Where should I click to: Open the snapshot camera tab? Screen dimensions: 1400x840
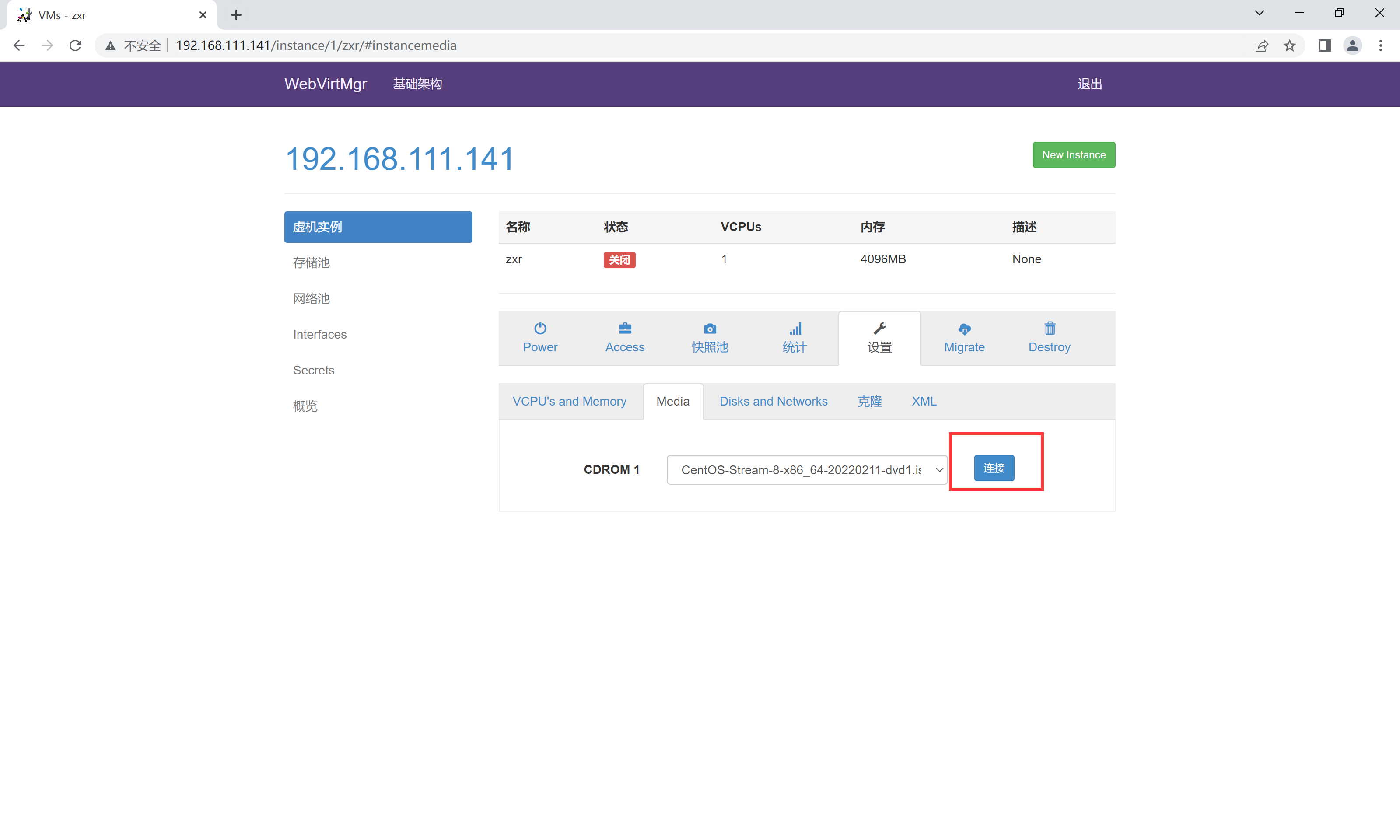point(709,338)
